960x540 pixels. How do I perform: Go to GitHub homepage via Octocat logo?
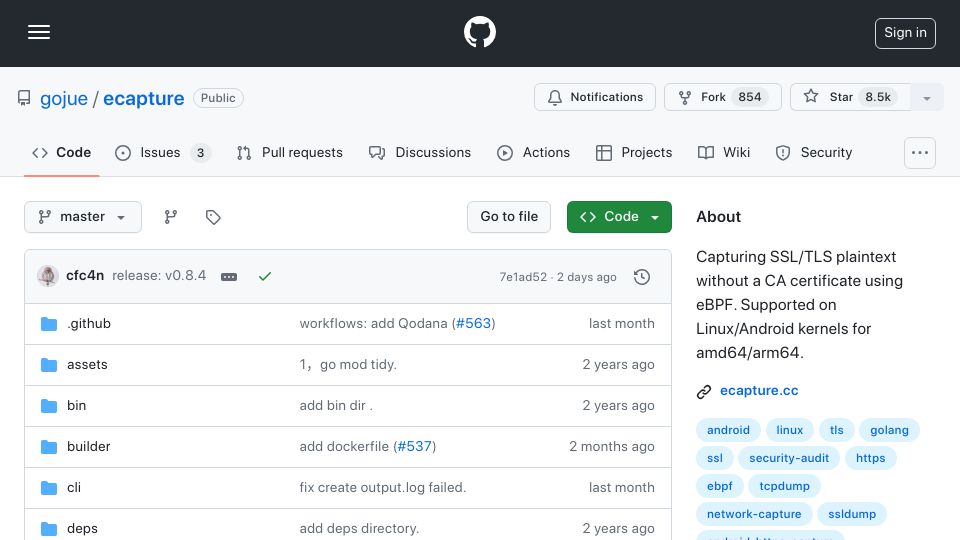(x=479, y=32)
